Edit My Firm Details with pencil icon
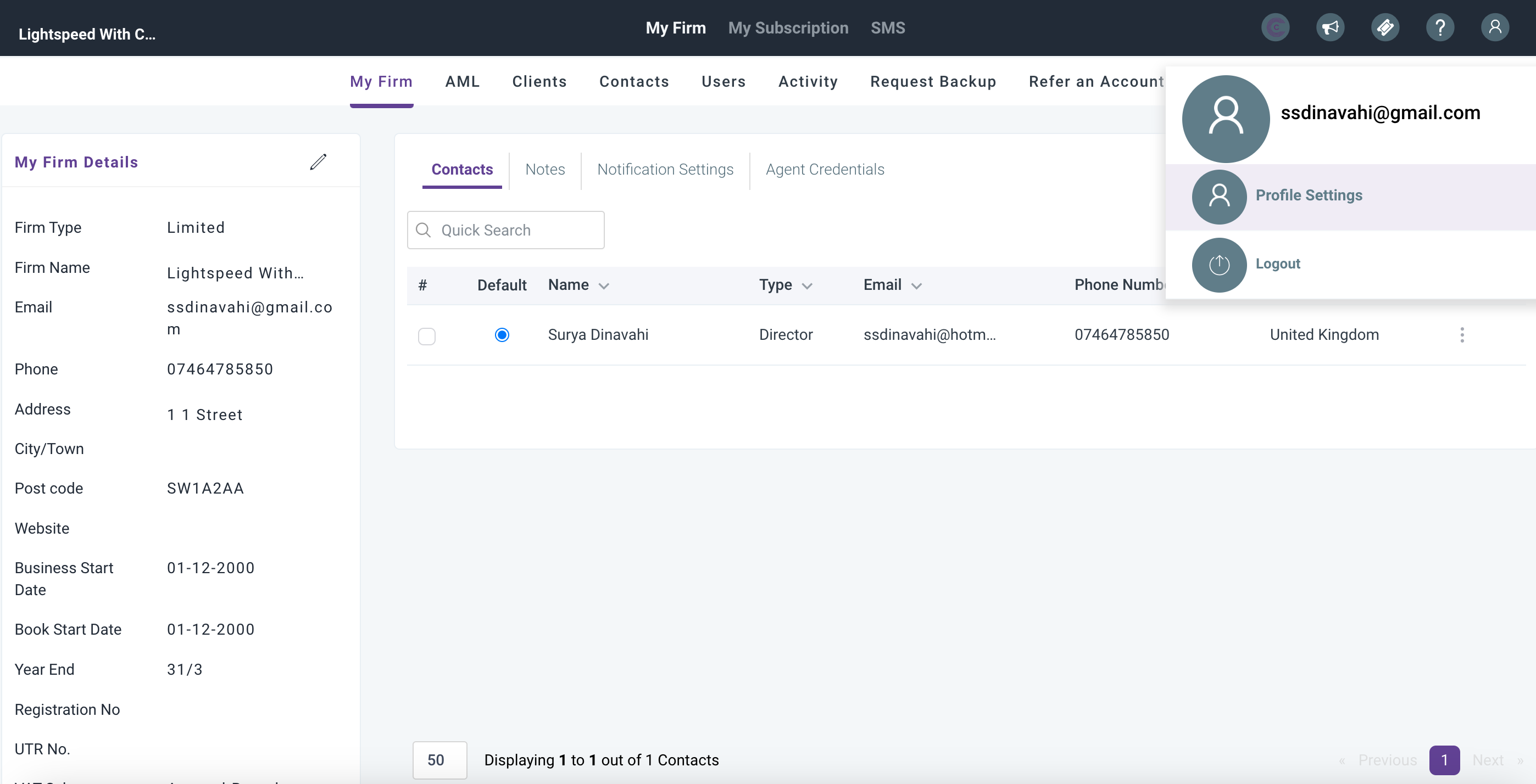Image resolution: width=1536 pixels, height=784 pixels. pyautogui.click(x=318, y=162)
